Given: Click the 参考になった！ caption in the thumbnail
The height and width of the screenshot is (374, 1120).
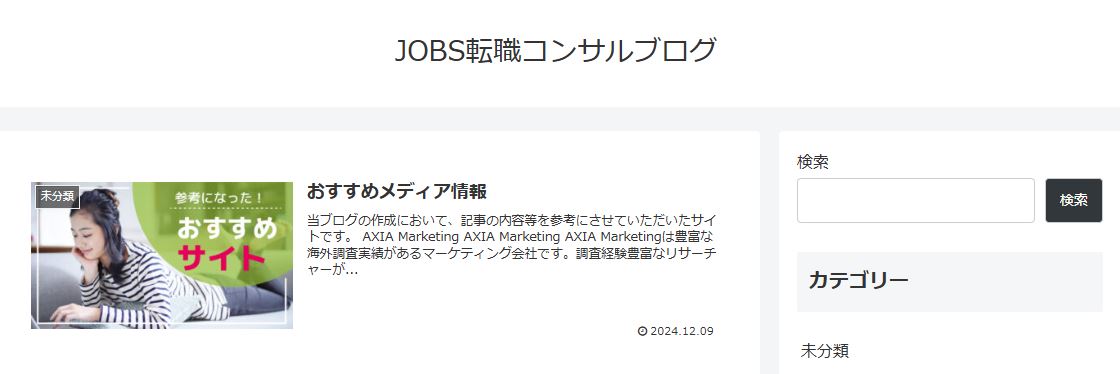Looking at the screenshot, I should coord(219,197).
